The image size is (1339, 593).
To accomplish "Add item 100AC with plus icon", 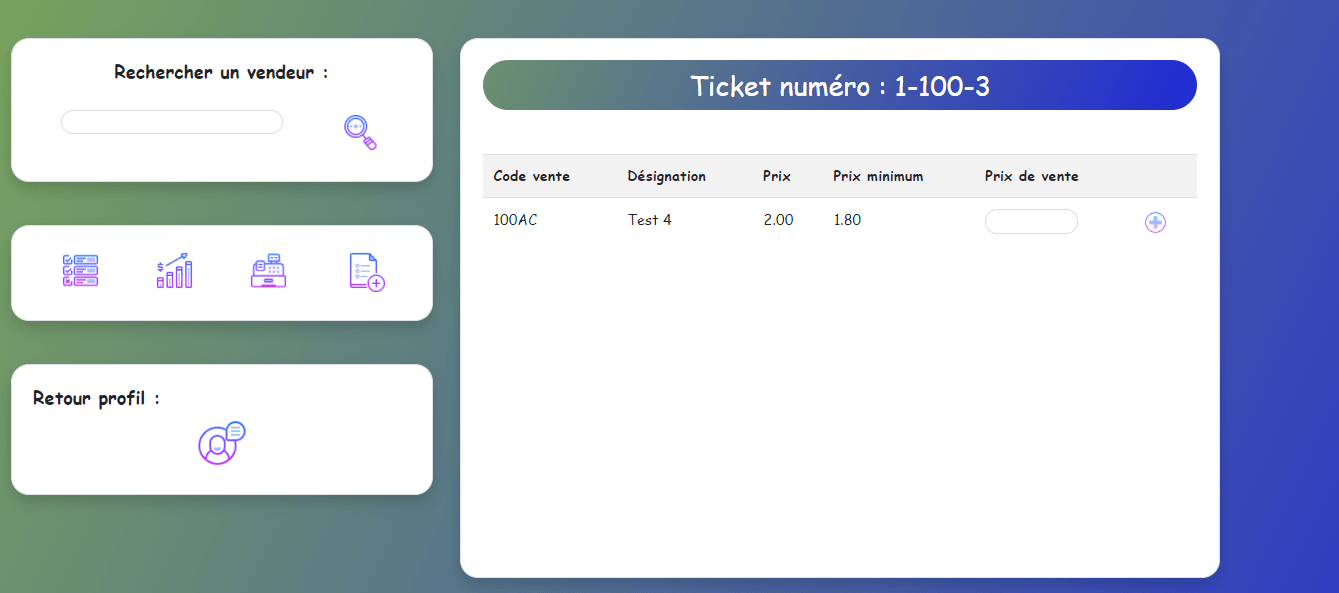I will point(1155,222).
